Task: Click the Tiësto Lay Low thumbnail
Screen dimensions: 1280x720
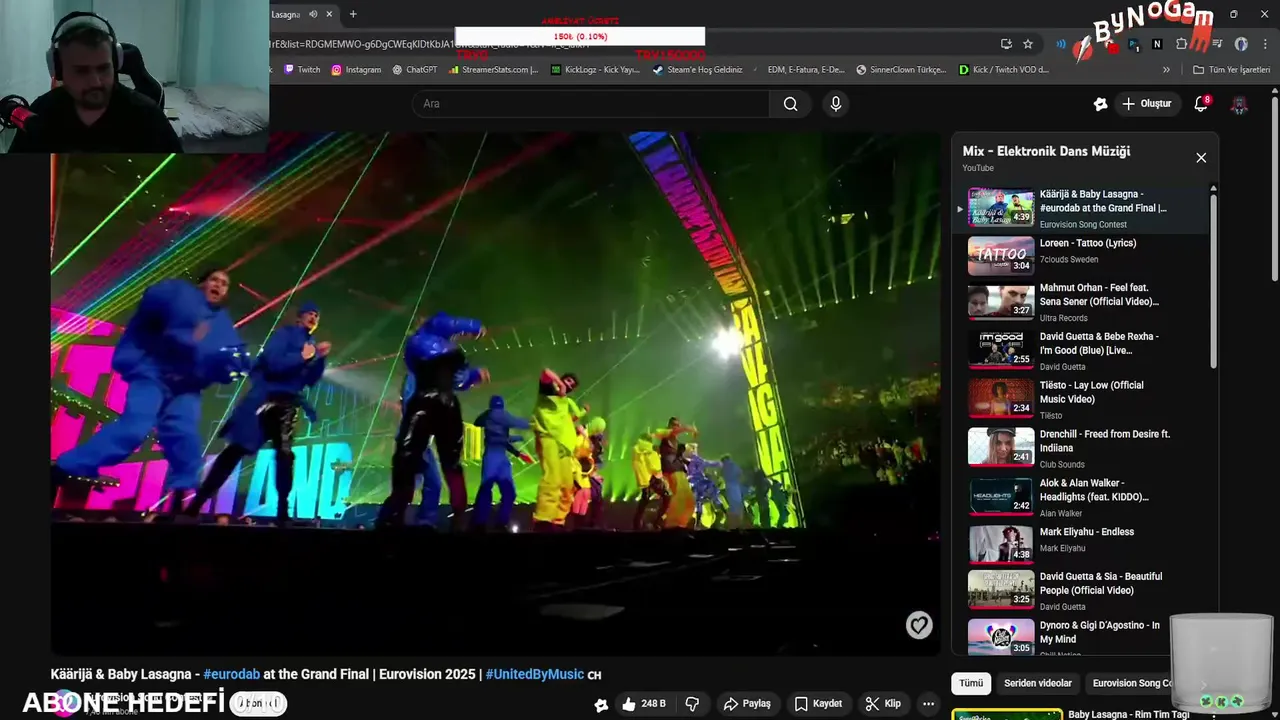Action: (x=1001, y=398)
